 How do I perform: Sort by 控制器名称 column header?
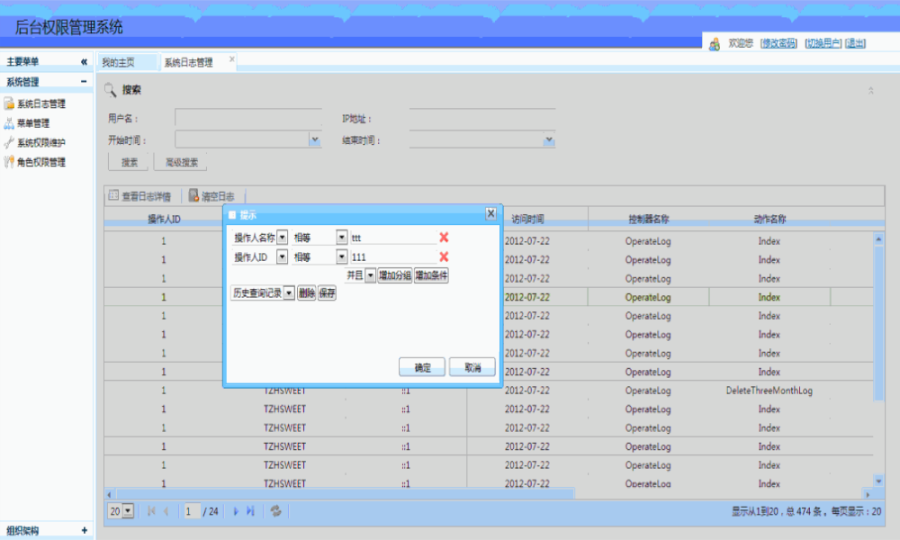pos(649,219)
